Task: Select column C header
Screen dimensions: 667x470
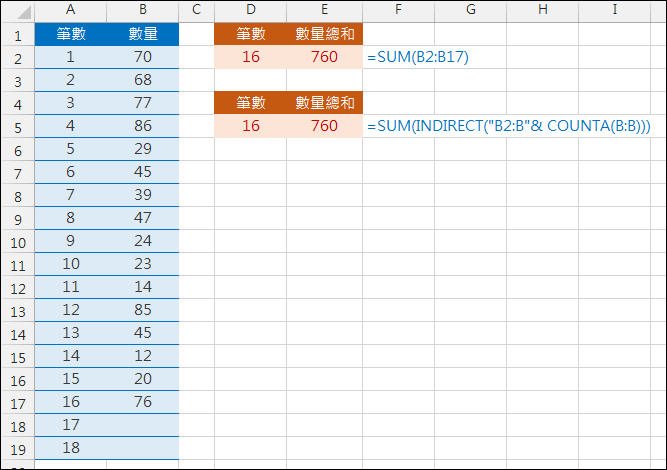Action: click(197, 10)
